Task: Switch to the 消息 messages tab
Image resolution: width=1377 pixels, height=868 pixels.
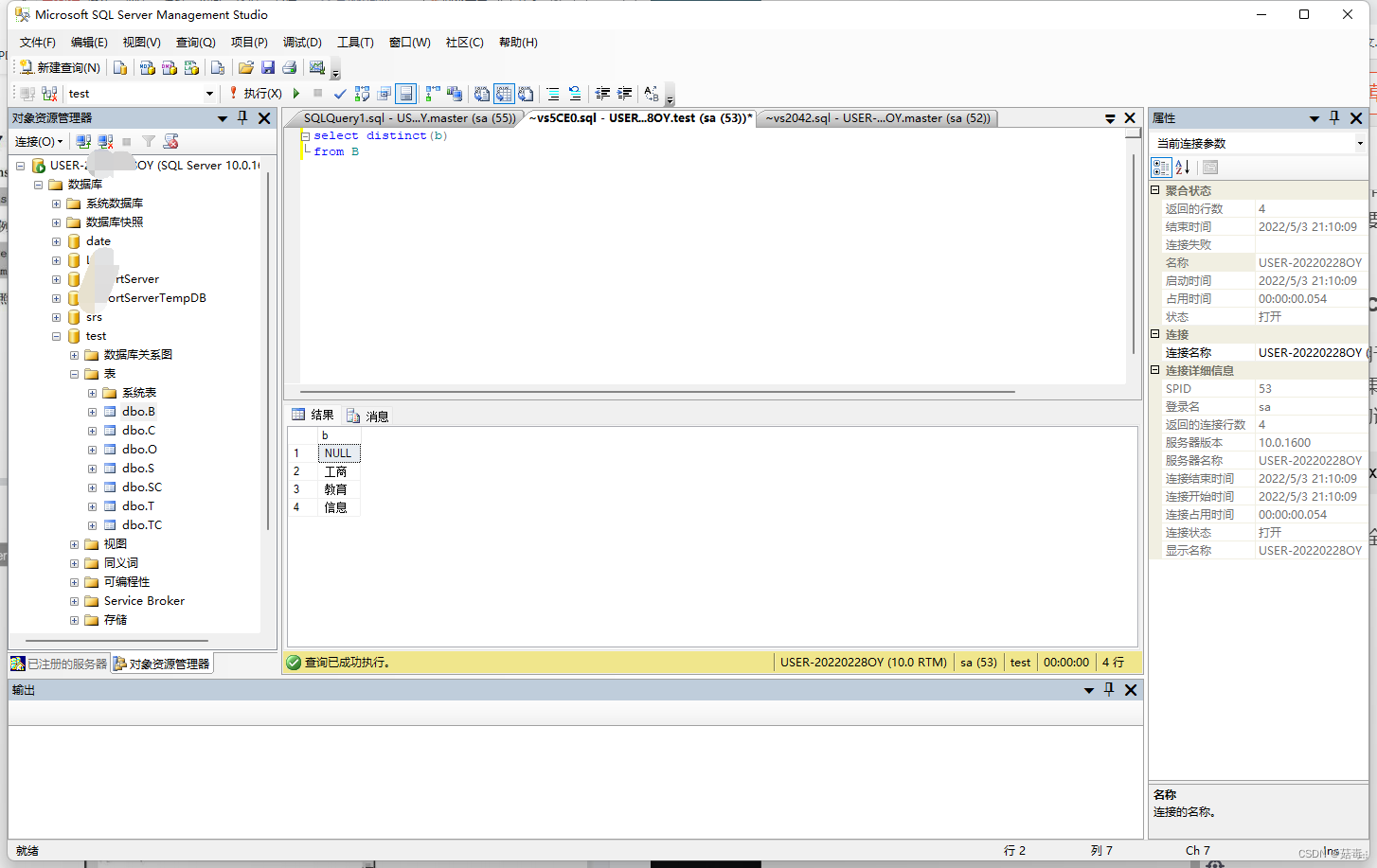Action: click(368, 416)
